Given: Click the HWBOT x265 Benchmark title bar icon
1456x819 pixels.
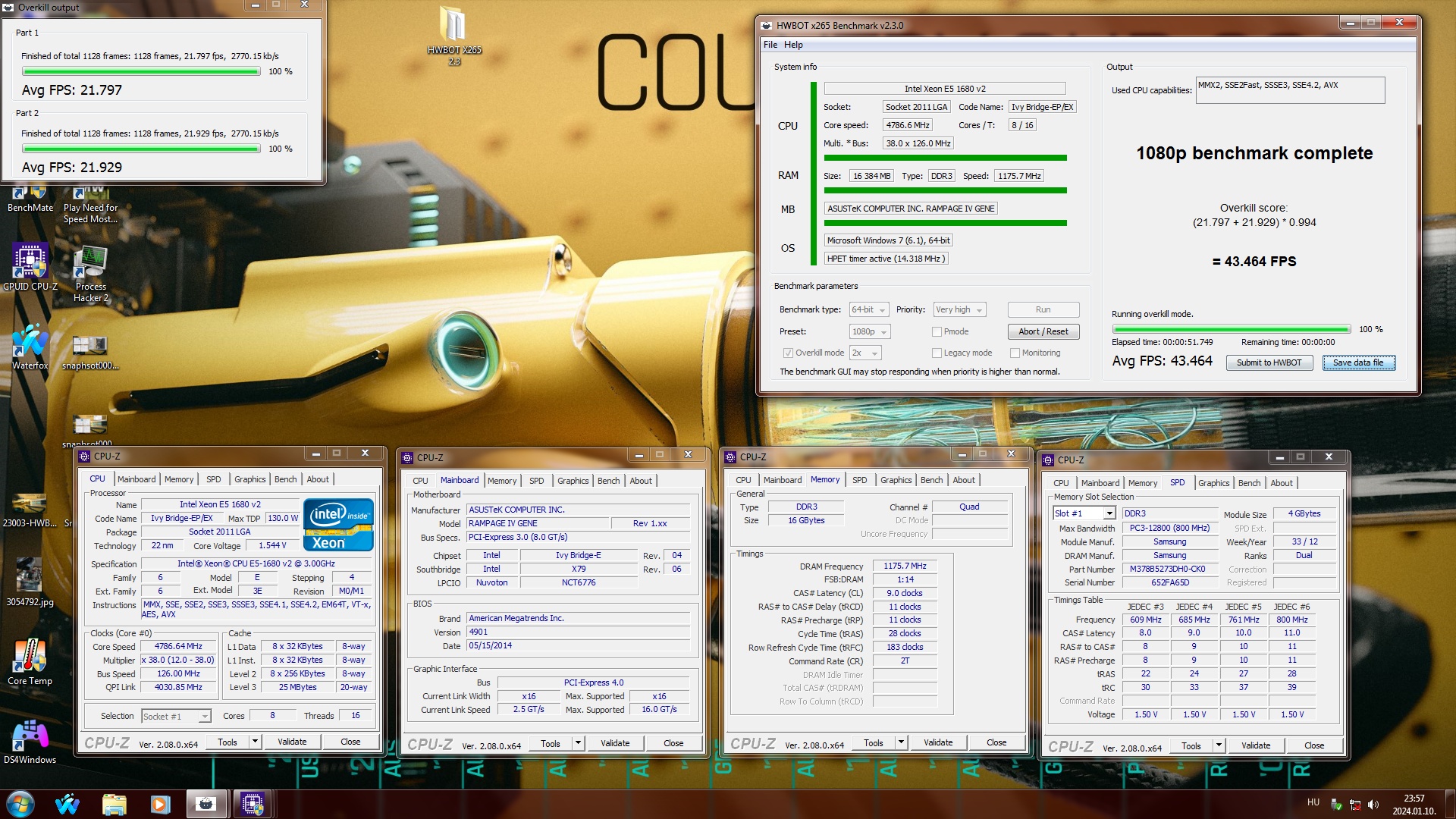Looking at the screenshot, I should 767,25.
